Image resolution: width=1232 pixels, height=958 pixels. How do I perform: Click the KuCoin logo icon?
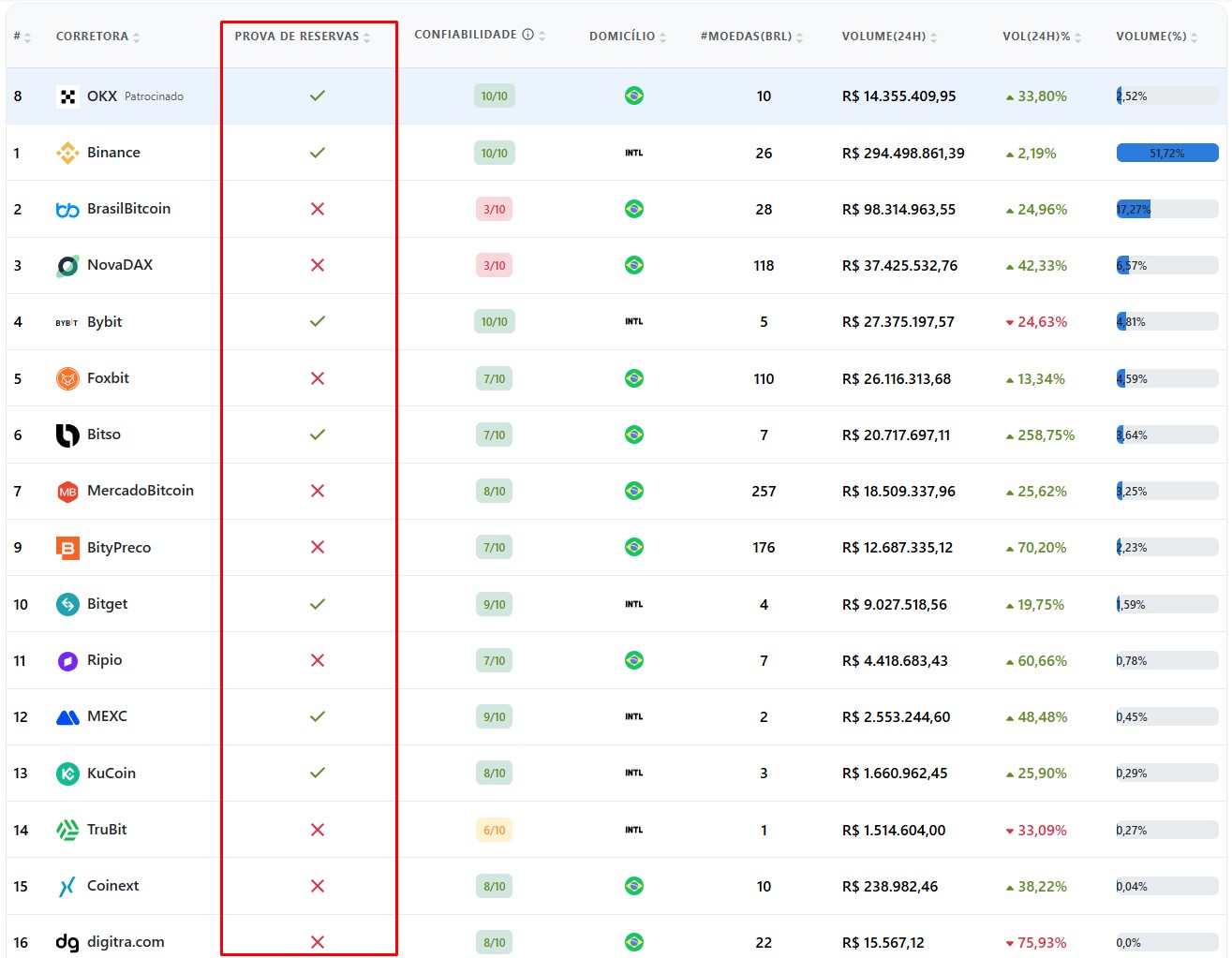(67, 774)
